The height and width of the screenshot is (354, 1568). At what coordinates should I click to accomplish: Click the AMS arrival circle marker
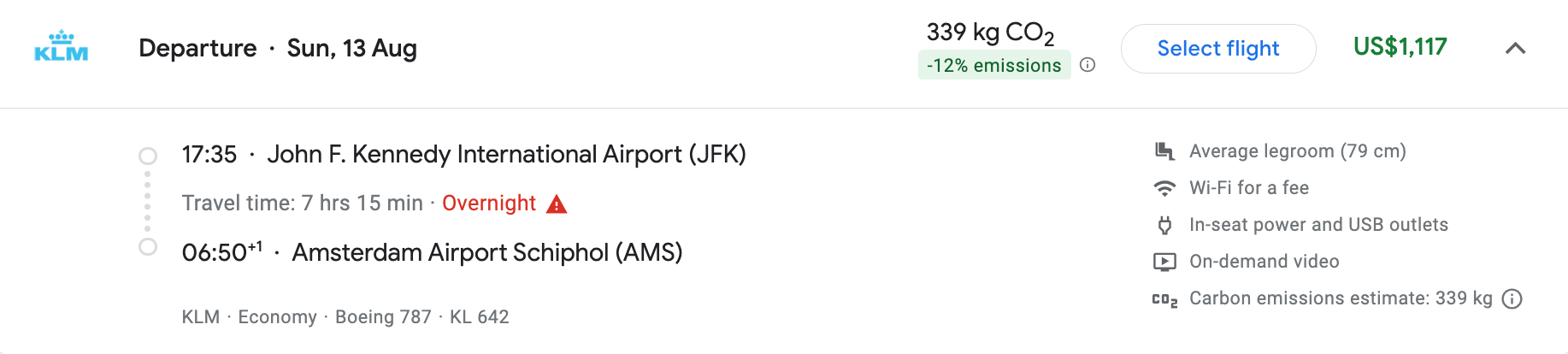pyautogui.click(x=148, y=247)
